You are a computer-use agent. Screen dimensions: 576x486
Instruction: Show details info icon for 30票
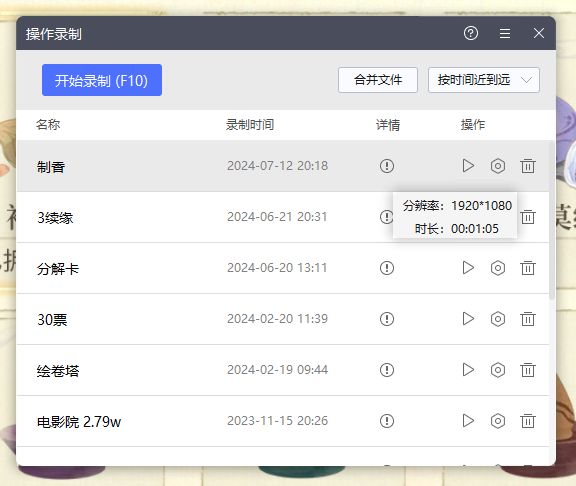pyautogui.click(x=387, y=319)
